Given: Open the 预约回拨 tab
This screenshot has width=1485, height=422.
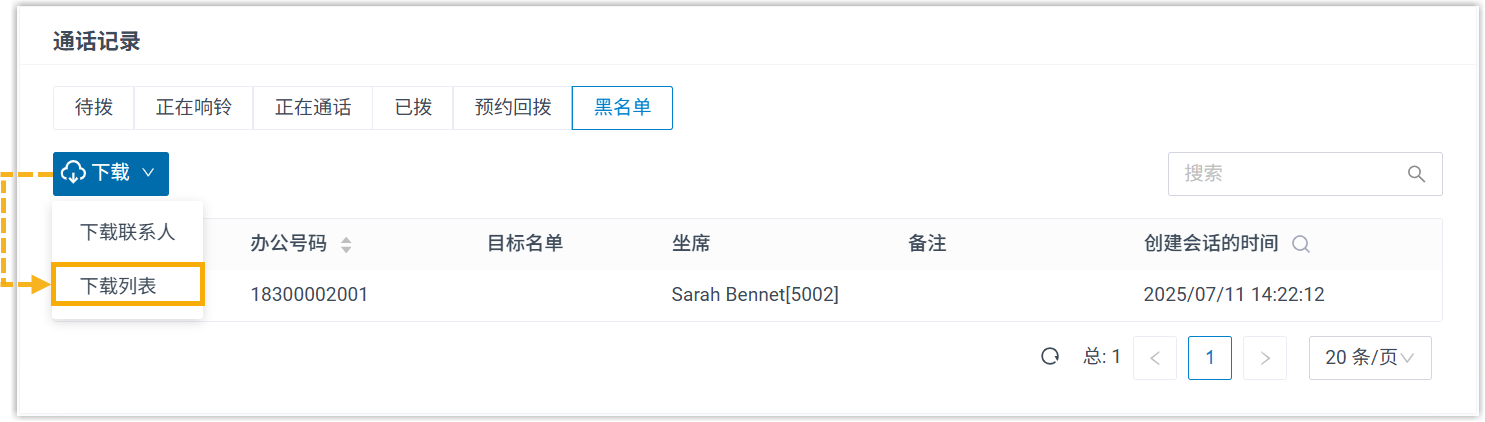Looking at the screenshot, I should pos(513,108).
